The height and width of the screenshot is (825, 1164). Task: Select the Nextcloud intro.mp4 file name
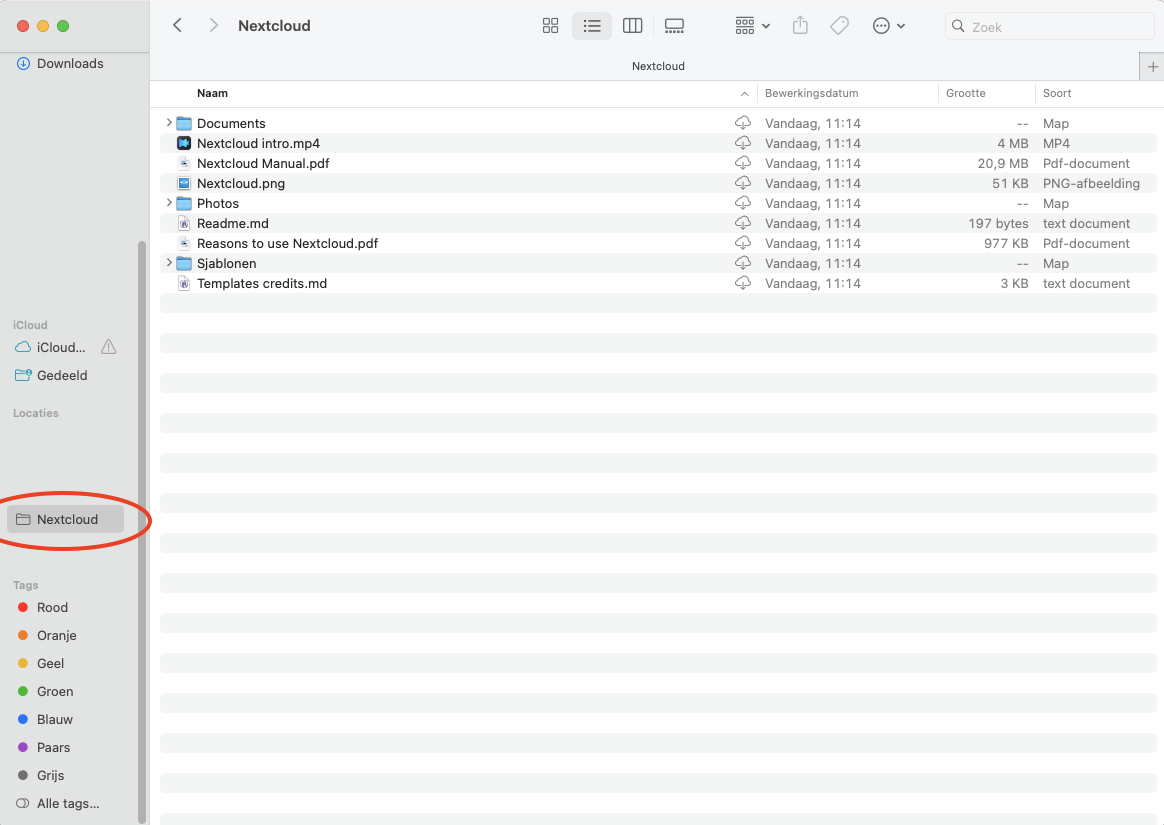pyautogui.click(x=258, y=143)
